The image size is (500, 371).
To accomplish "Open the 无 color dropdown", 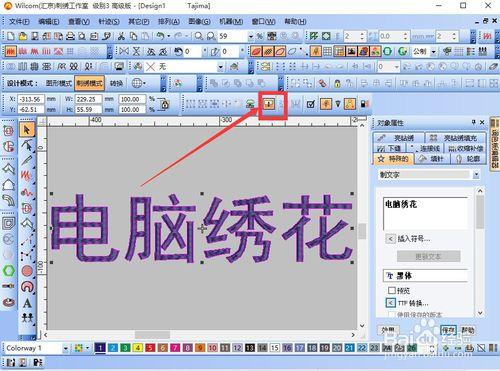I will tap(220, 67).
